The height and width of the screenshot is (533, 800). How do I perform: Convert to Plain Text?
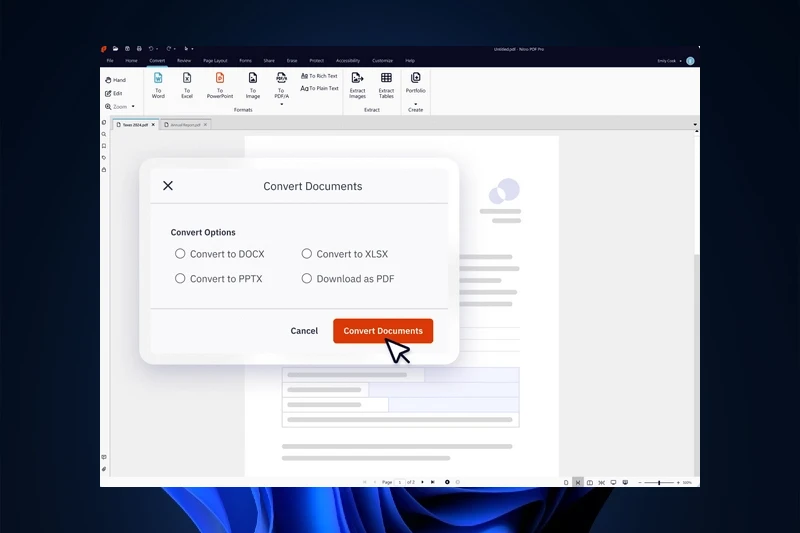(319, 88)
